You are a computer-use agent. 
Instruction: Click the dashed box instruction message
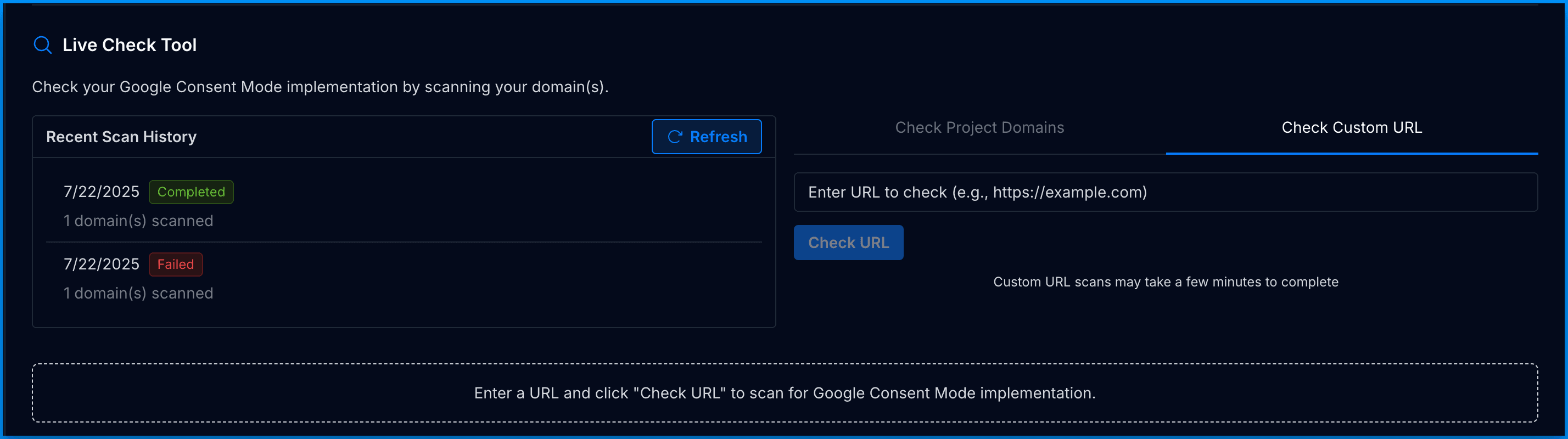(784, 393)
